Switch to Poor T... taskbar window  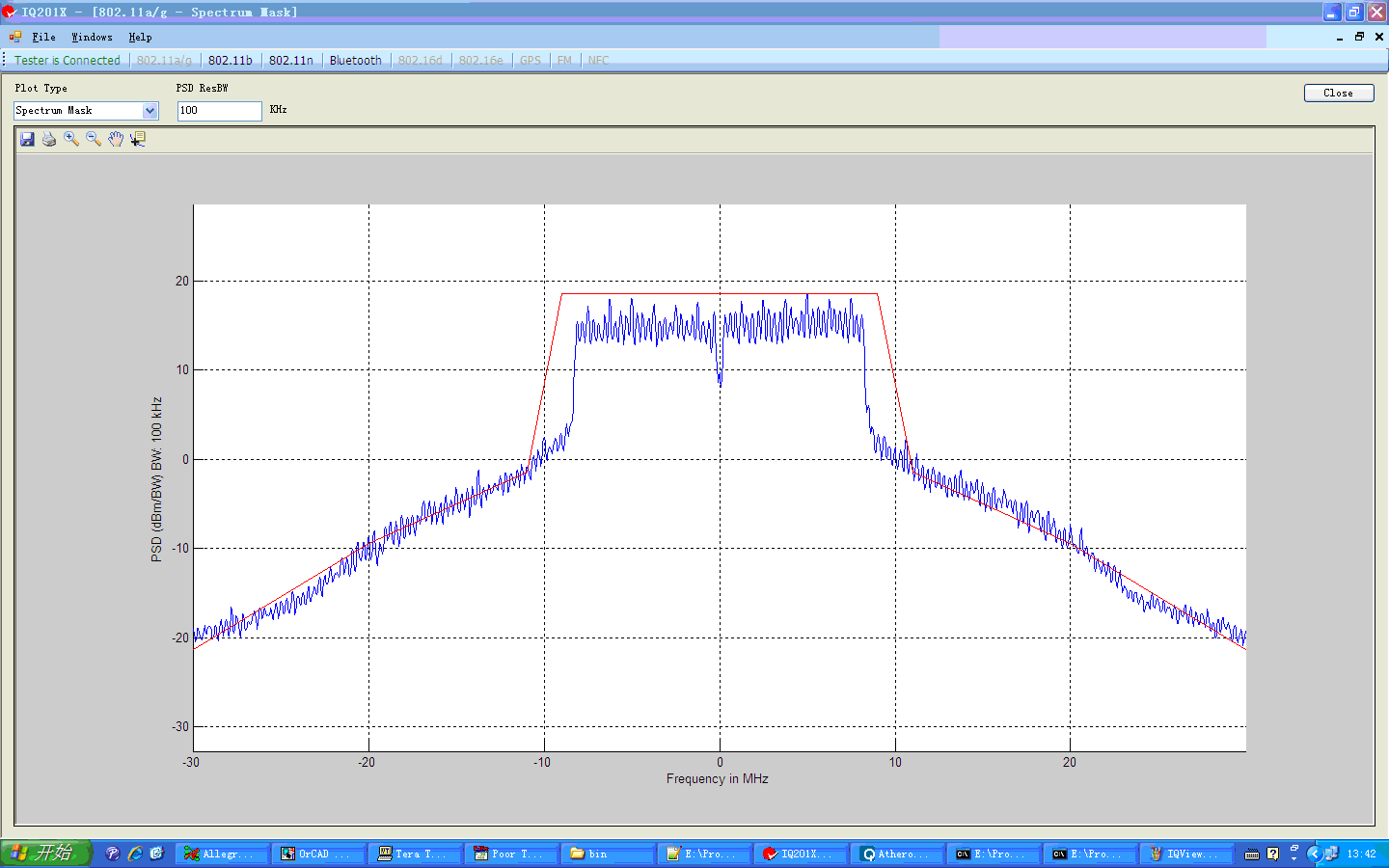pos(511,854)
